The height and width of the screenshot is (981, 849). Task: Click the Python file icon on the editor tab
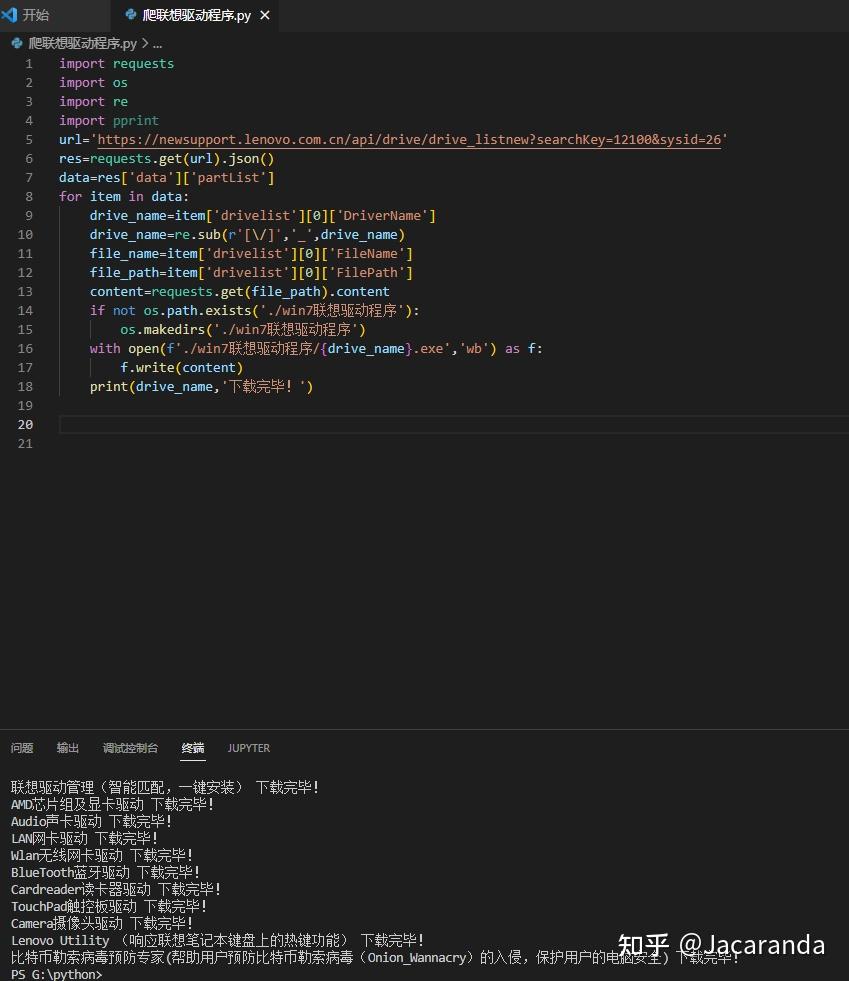(x=131, y=14)
